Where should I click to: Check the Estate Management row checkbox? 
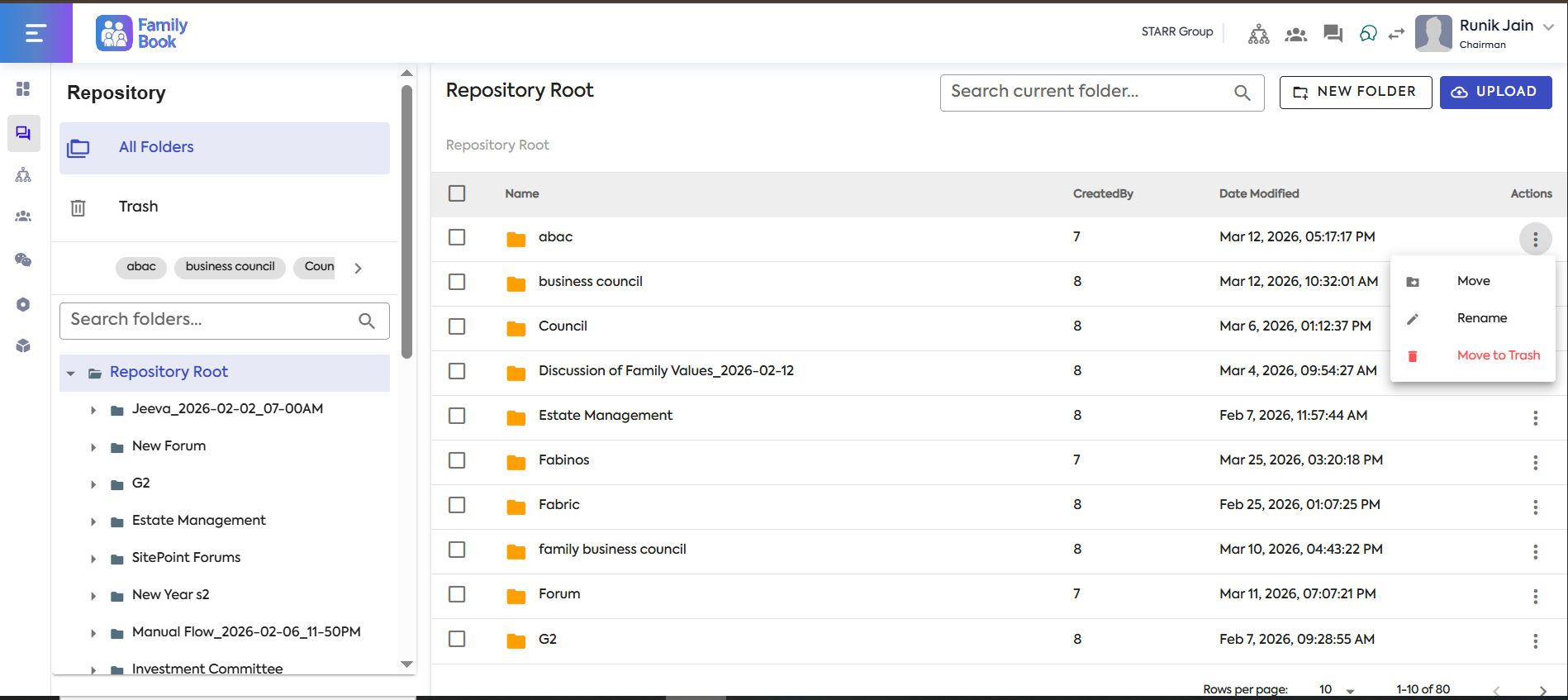point(457,416)
